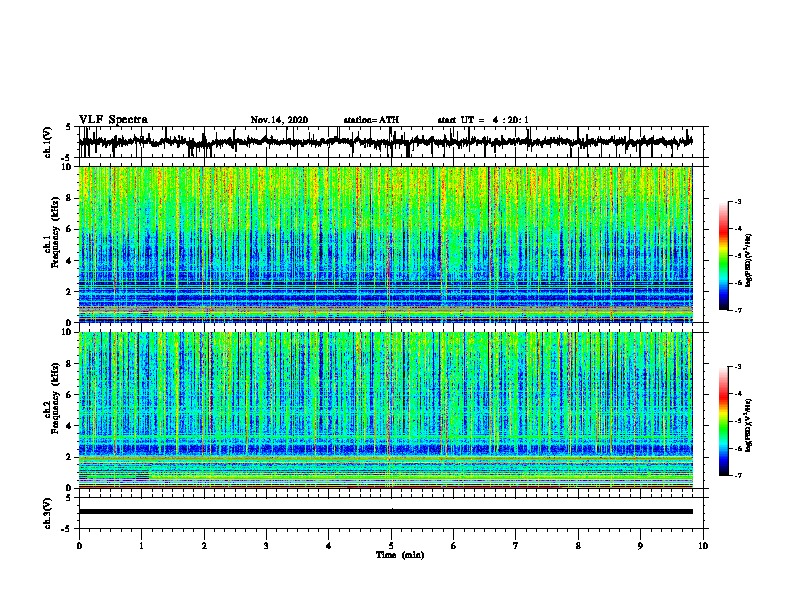
Task: Click the "-3" label on ch.2 colorbar
Action: click(737, 367)
